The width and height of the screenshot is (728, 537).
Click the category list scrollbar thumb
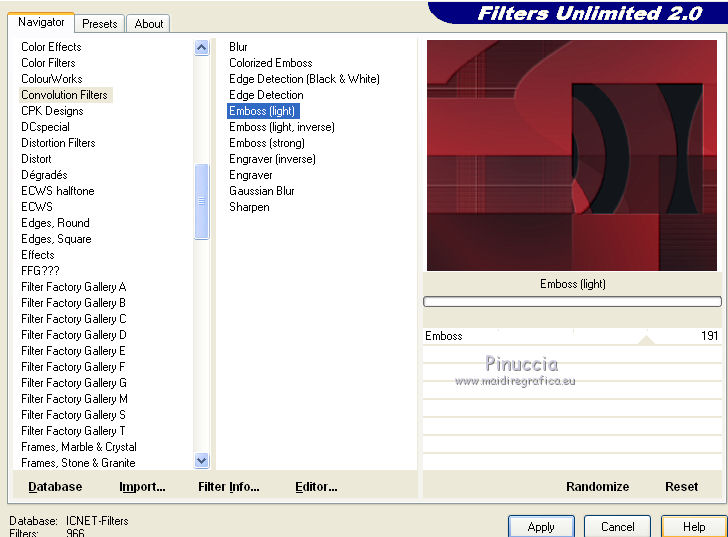coord(202,201)
